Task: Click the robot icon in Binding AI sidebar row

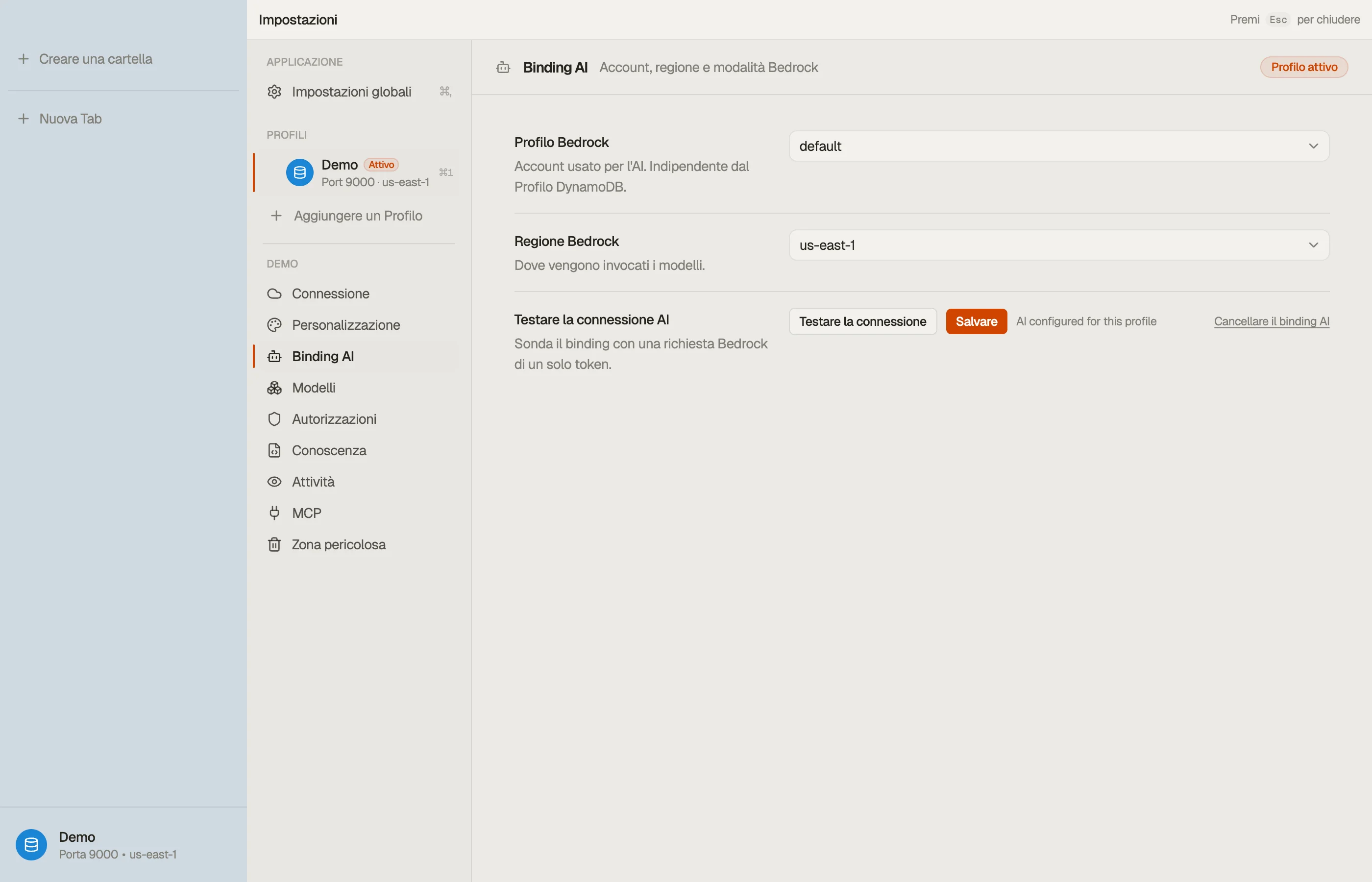Action: click(x=274, y=356)
